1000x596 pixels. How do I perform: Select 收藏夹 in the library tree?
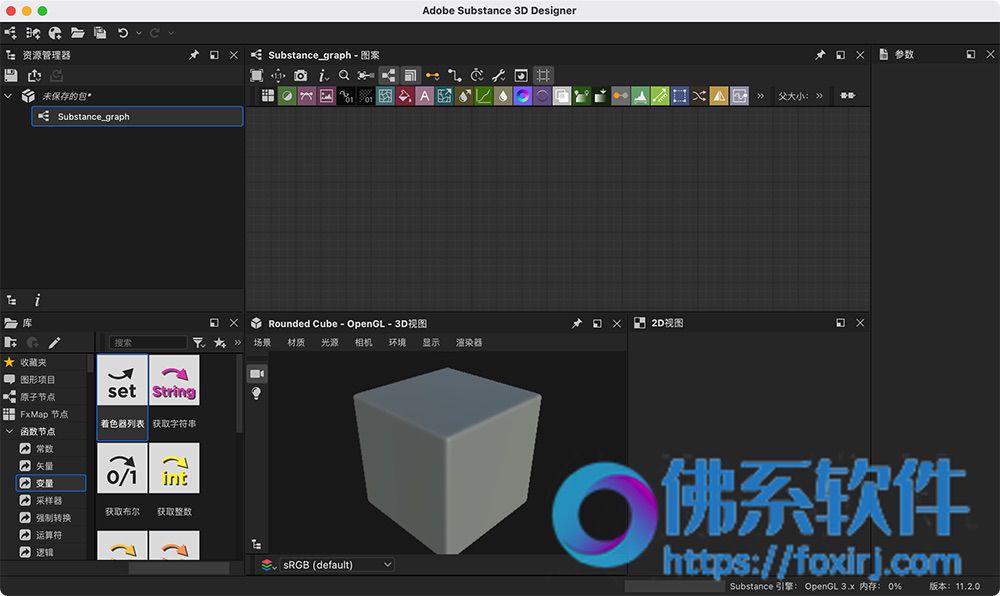pyautogui.click(x=33, y=362)
